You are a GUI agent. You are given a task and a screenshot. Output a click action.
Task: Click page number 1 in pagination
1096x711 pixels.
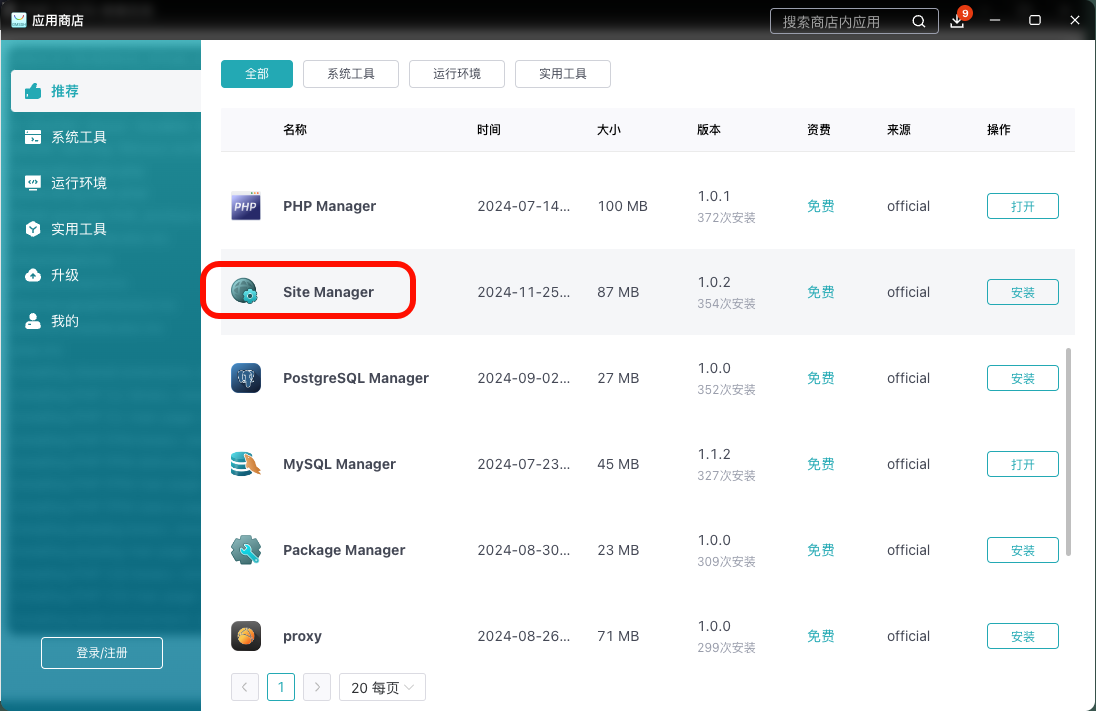[x=281, y=687]
